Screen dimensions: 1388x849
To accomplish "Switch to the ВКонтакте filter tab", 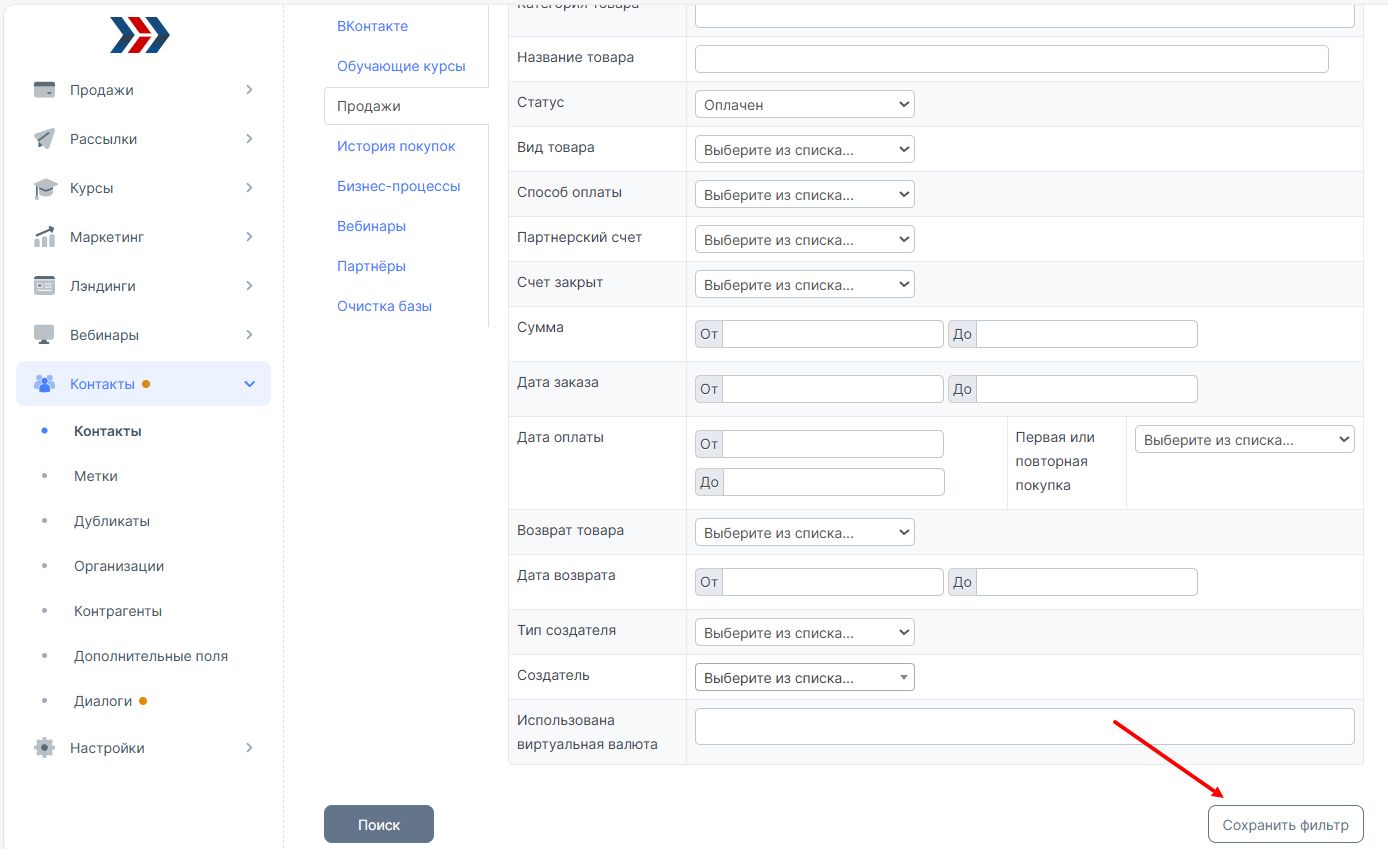I will click(x=373, y=26).
